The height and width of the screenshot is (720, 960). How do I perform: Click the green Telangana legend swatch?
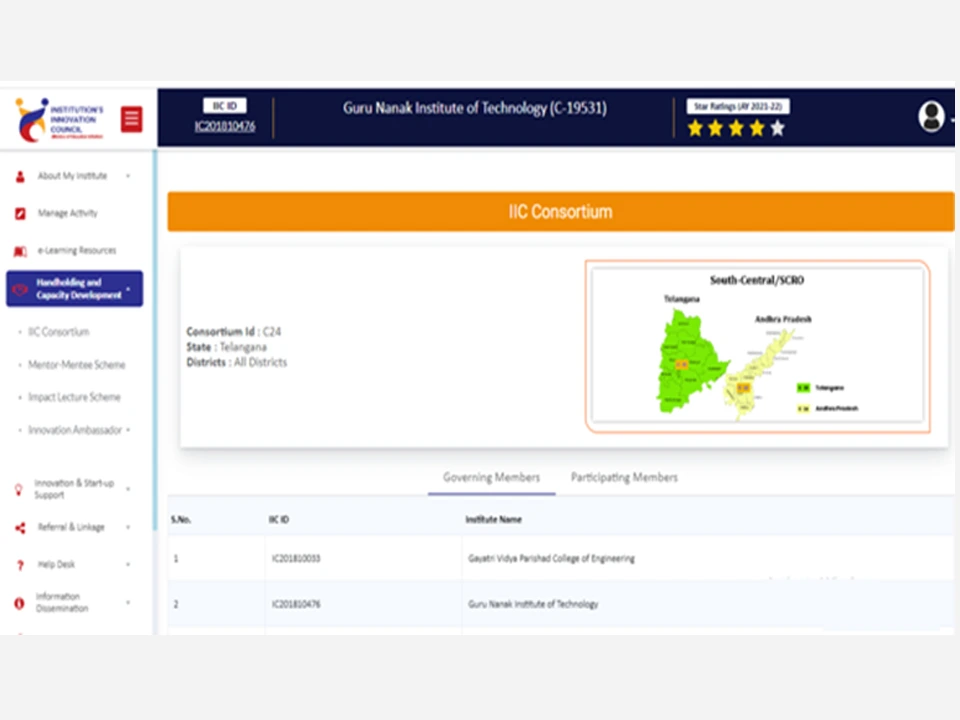tap(803, 388)
